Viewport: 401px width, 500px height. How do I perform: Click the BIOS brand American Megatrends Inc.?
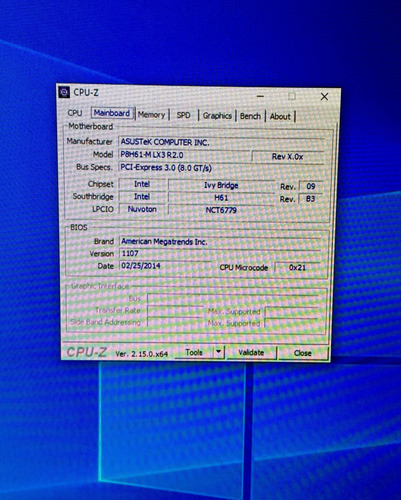coord(220,242)
